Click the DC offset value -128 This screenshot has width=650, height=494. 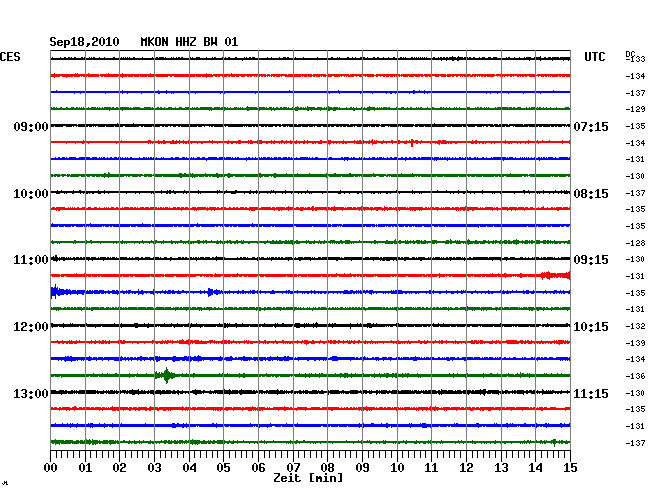click(635, 243)
